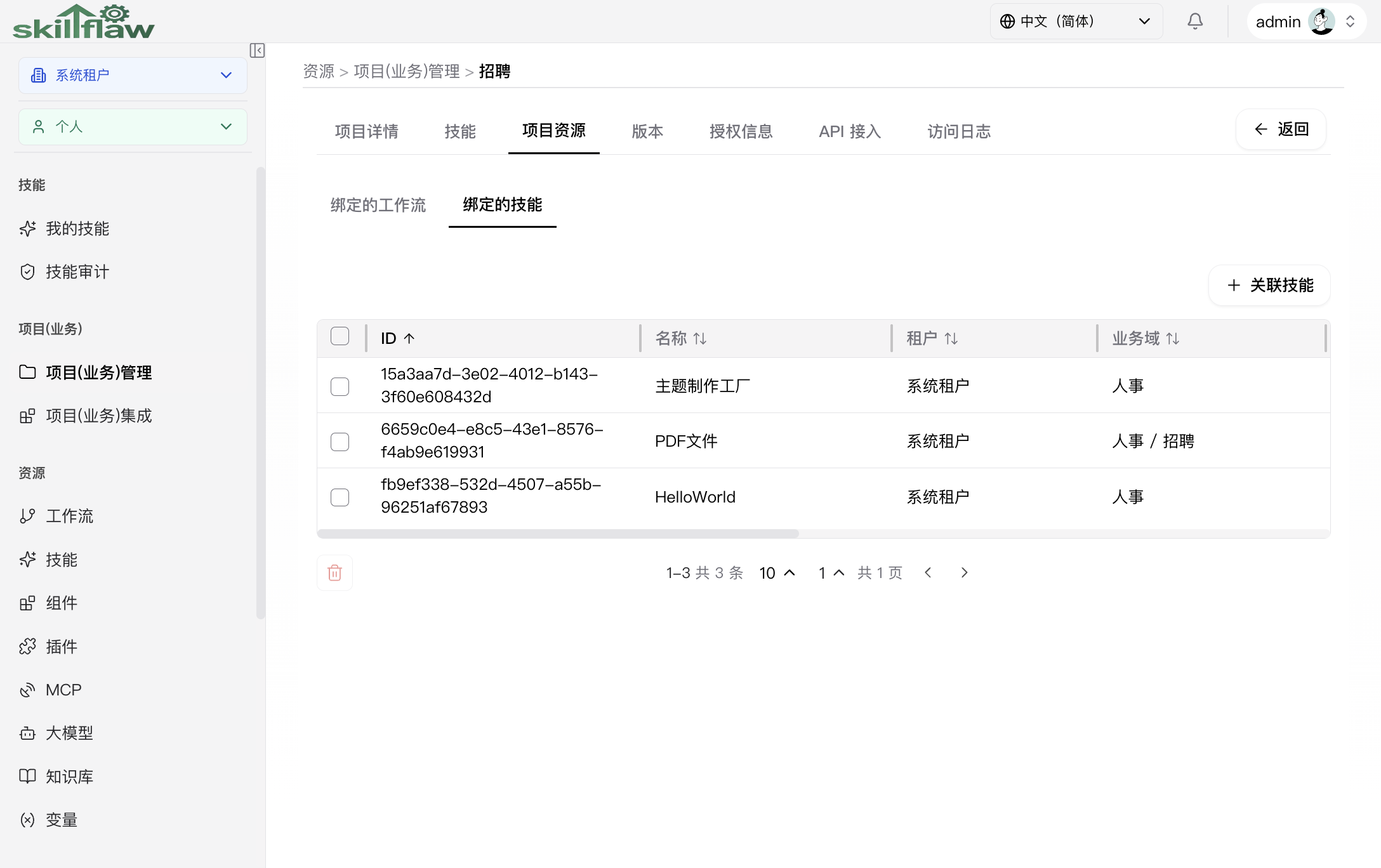Click the Skillflow logo
Screen dimensions: 1381x868
(83, 22)
